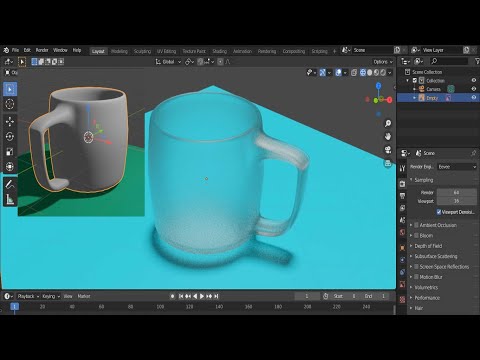Select the Scale tool

10,152
